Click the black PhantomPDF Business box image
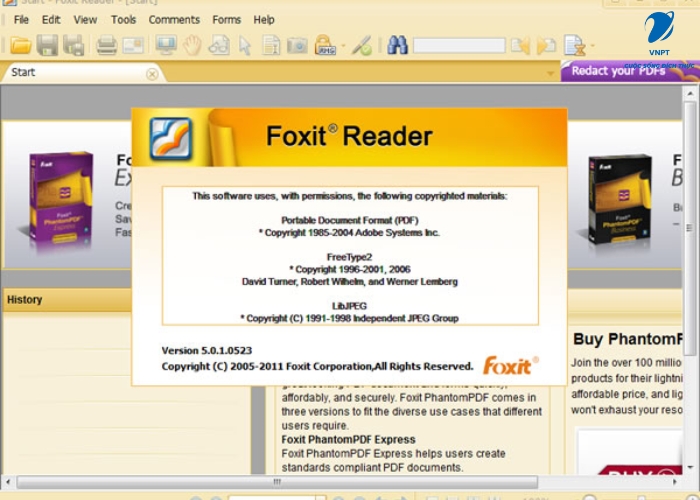This screenshot has height=500, width=700. 620,201
